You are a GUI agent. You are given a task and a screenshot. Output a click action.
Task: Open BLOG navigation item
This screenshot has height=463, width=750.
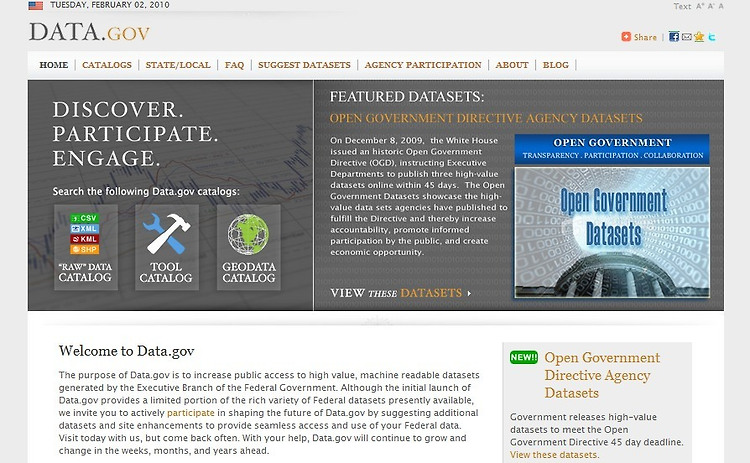(x=555, y=65)
